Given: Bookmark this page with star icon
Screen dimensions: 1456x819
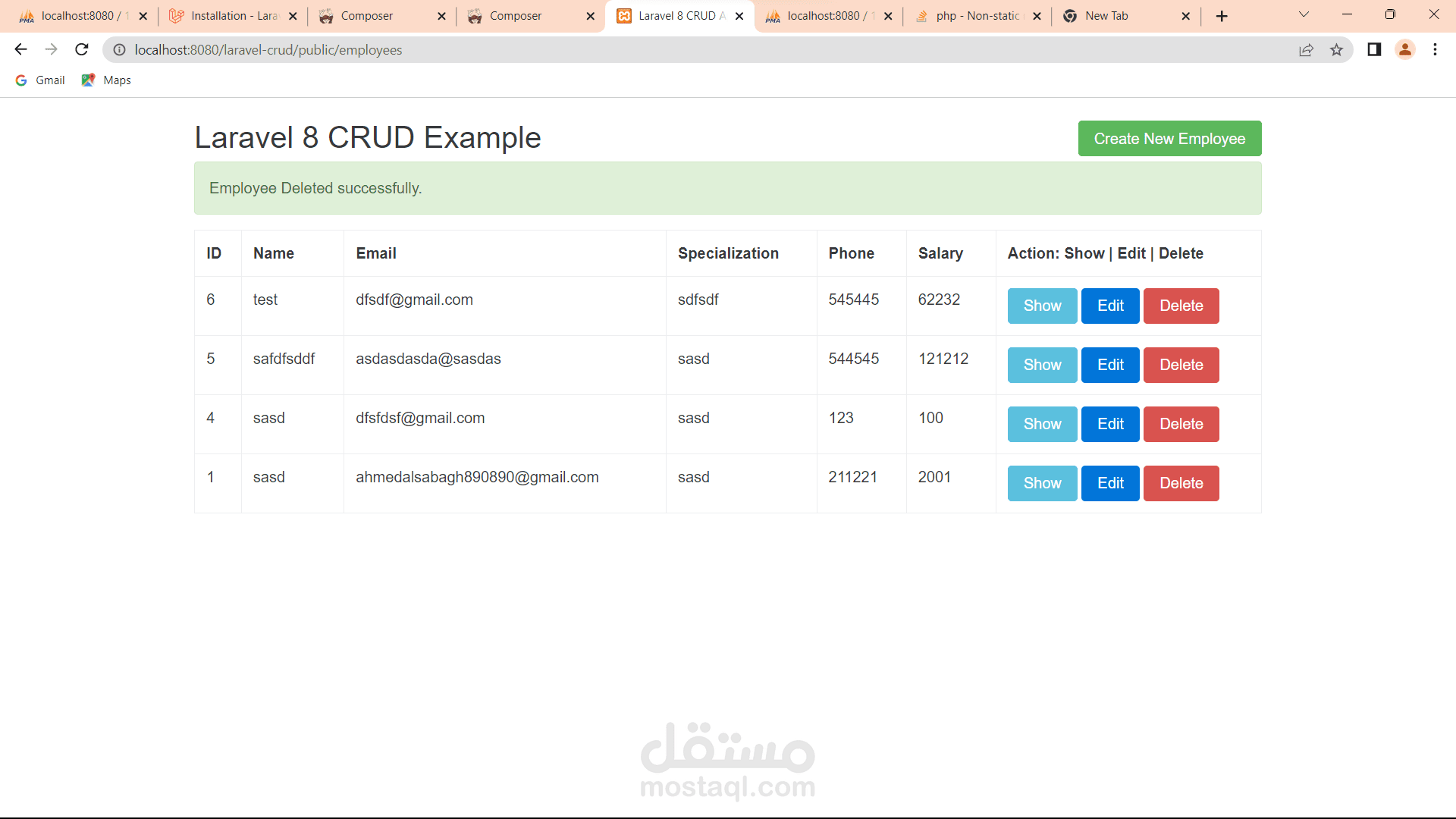Looking at the screenshot, I should 1336,50.
